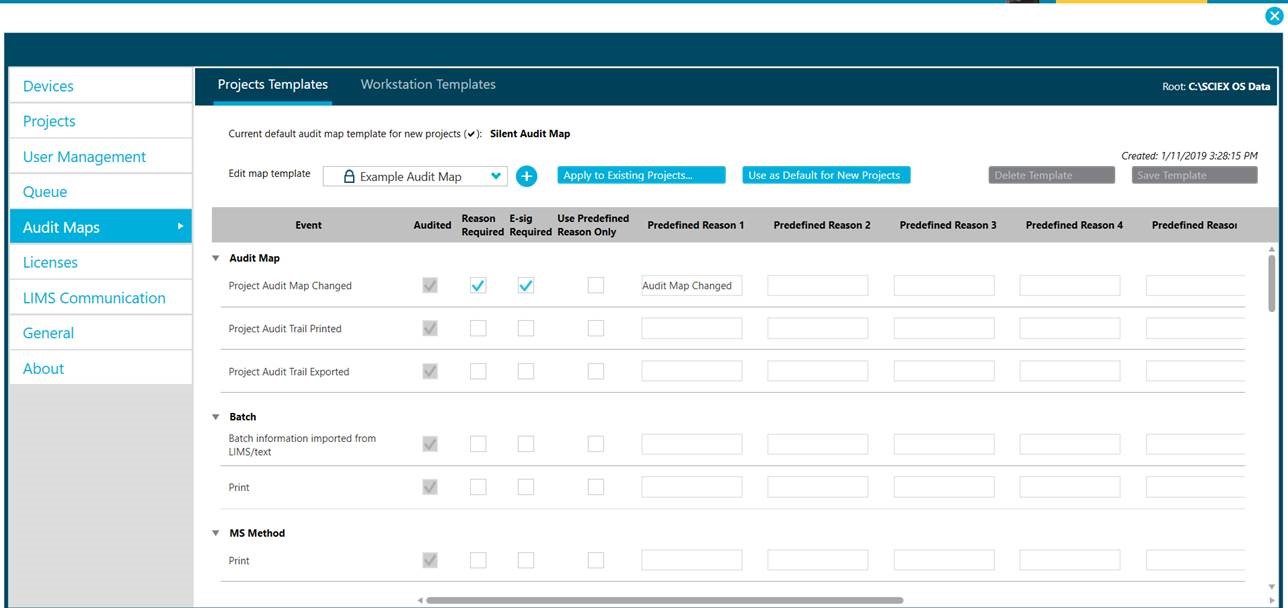Image resolution: width=1288 pixels, height=608 pixels.
Task: Click the horizontal scrollbar below the table
Action: coord(664,601)
